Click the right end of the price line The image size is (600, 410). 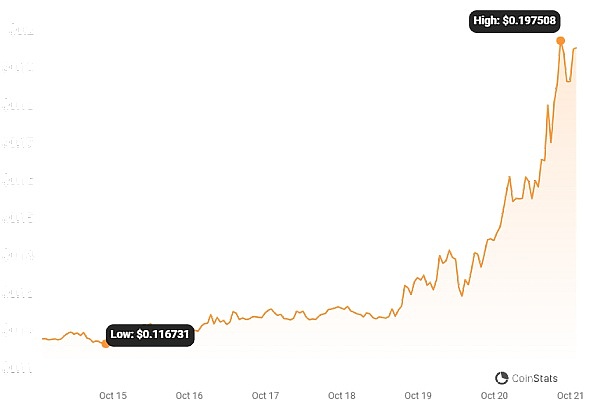click(x=576, y=48)
